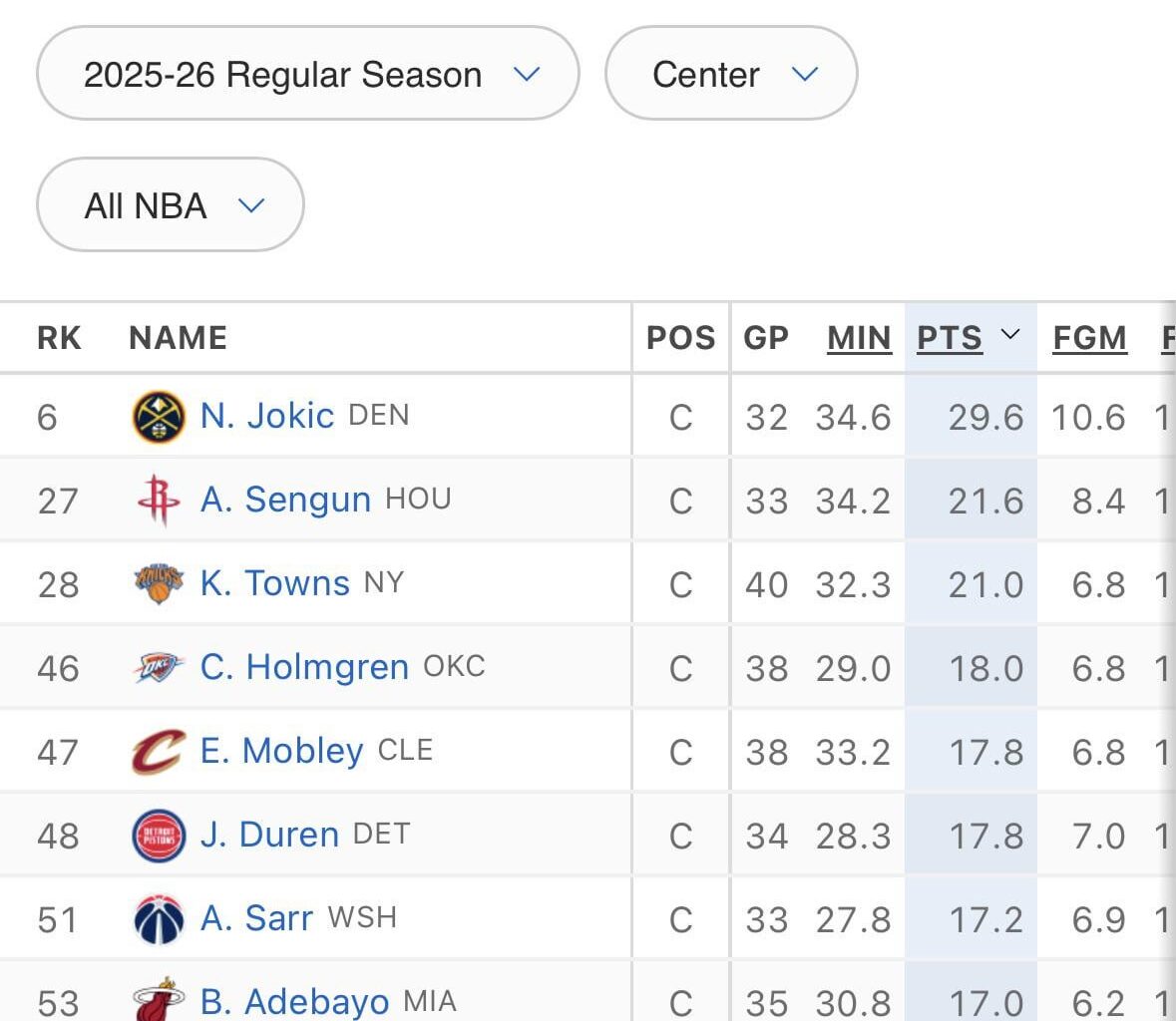The height and width of the screenshot is (1021, 1176).
Task: Click the New York Knicks logo
Action: [x=159, y=584]
